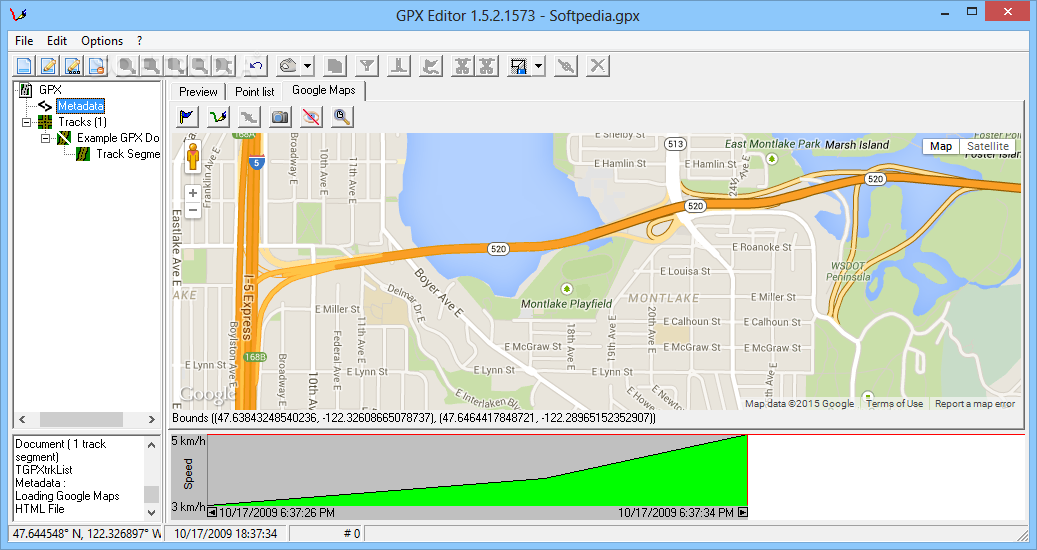Collapse the Tracks (1) tree node
1037x550 pixels.
pos(28,122)
